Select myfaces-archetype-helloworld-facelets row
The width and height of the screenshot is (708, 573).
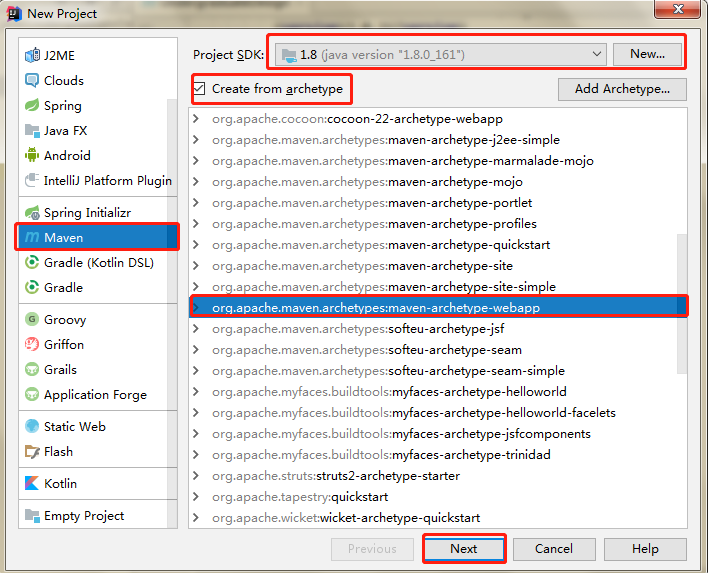[x=438, y=413]
